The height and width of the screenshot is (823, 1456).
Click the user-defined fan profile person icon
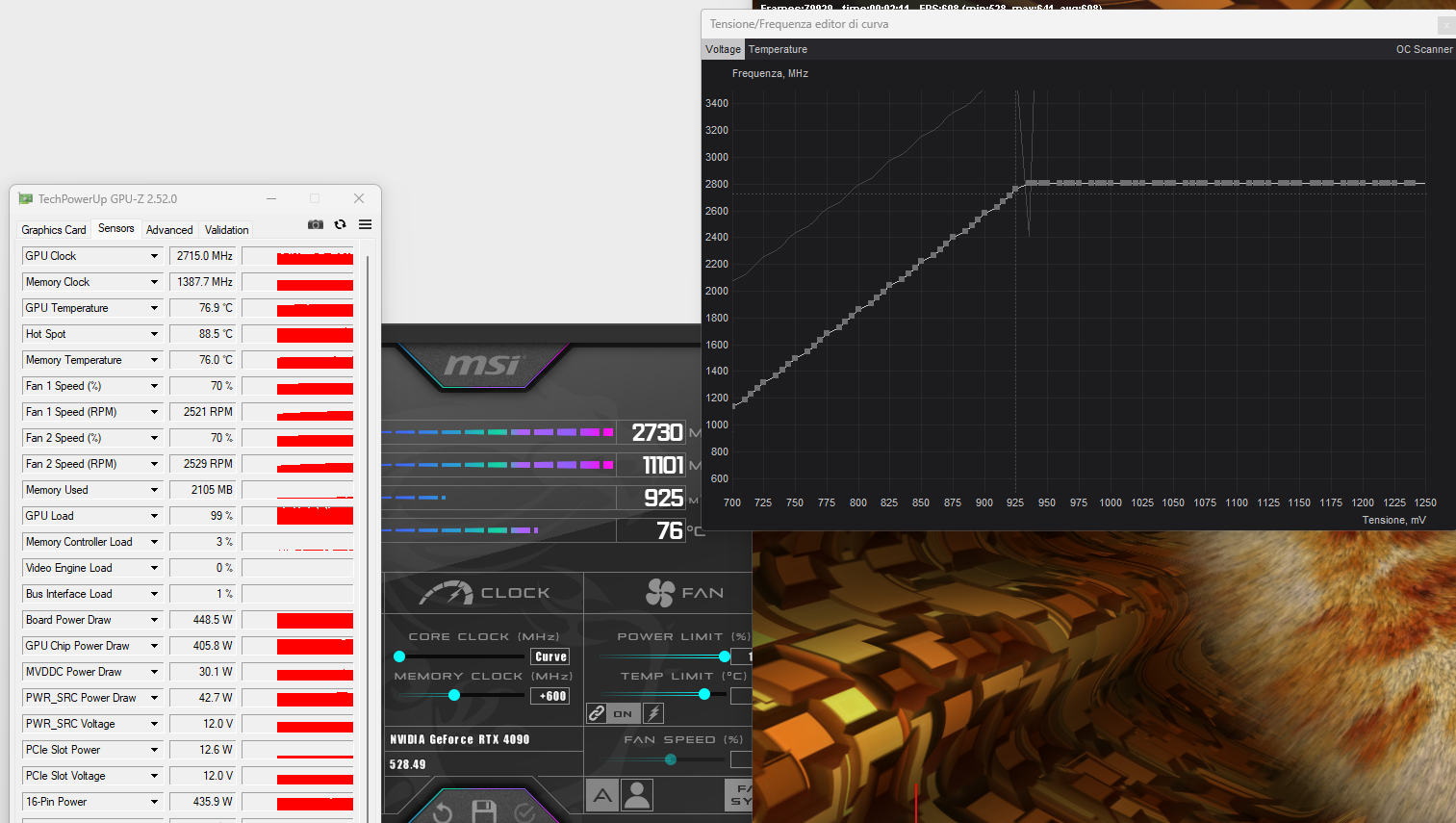point(636,795)
